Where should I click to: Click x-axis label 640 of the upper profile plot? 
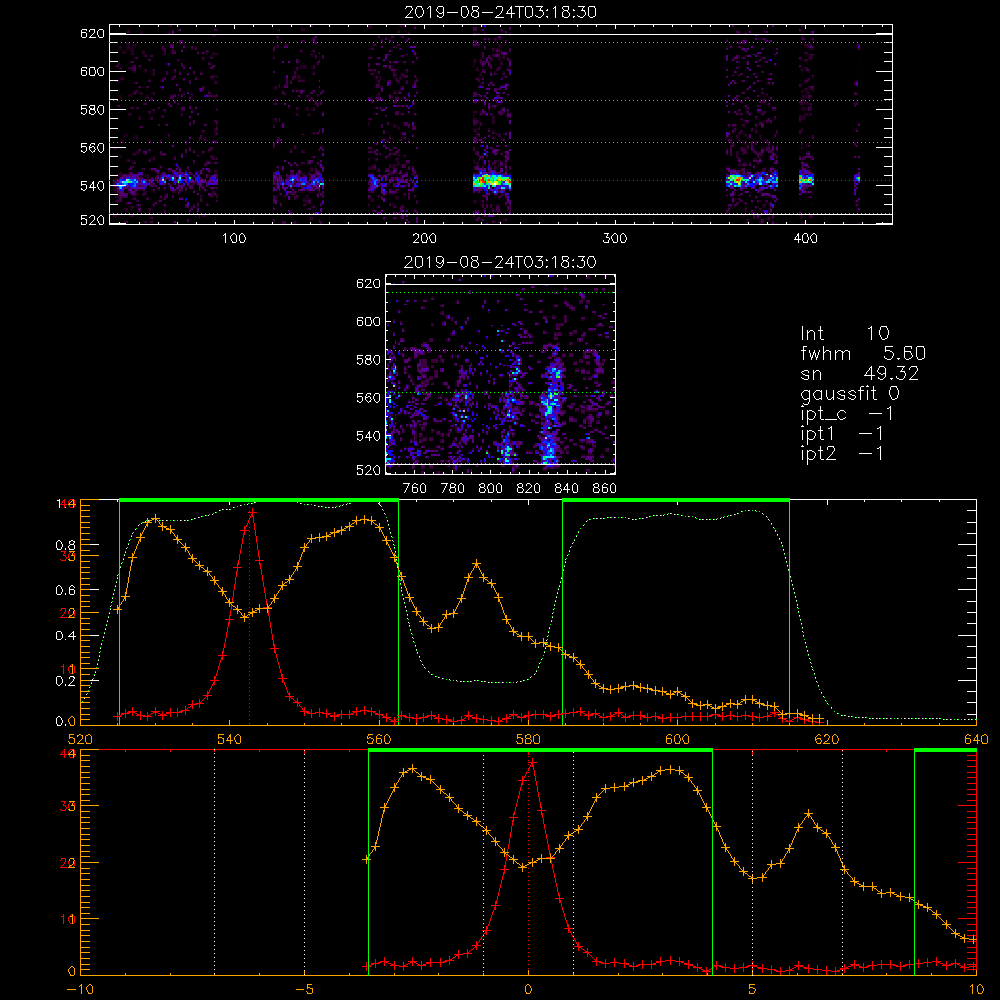(976, 740)
